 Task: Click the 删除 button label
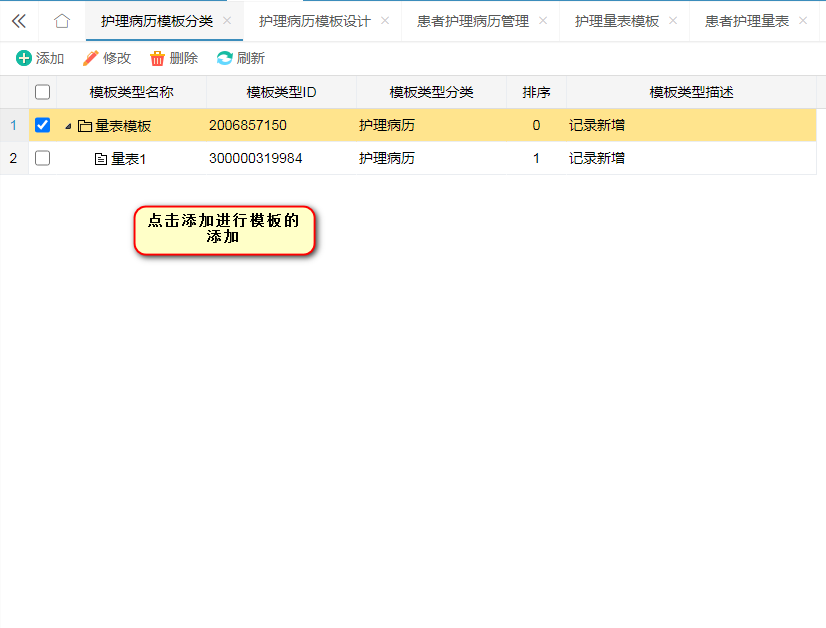184,58
